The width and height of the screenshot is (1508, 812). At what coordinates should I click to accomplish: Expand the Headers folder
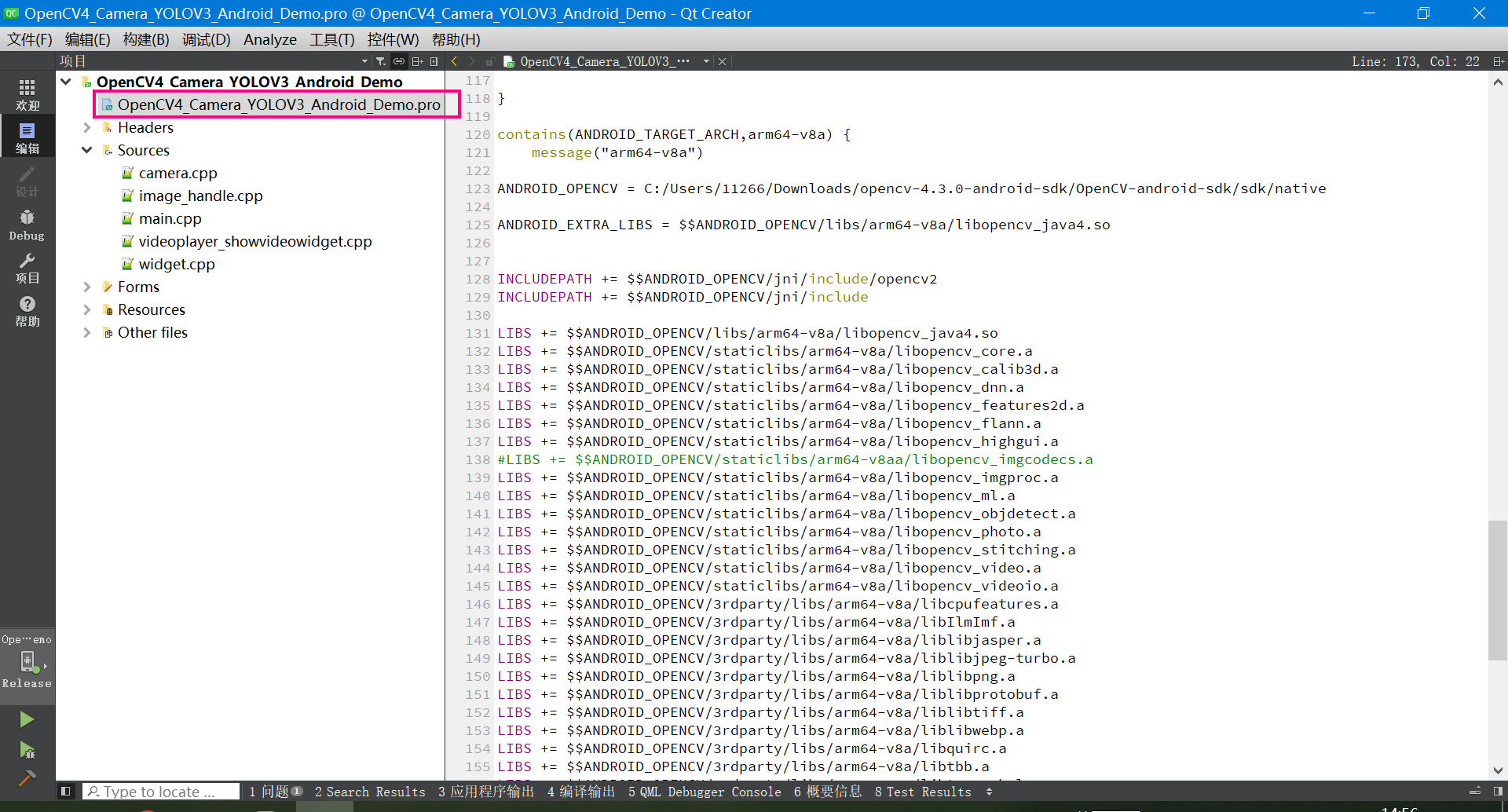(87, 128)
